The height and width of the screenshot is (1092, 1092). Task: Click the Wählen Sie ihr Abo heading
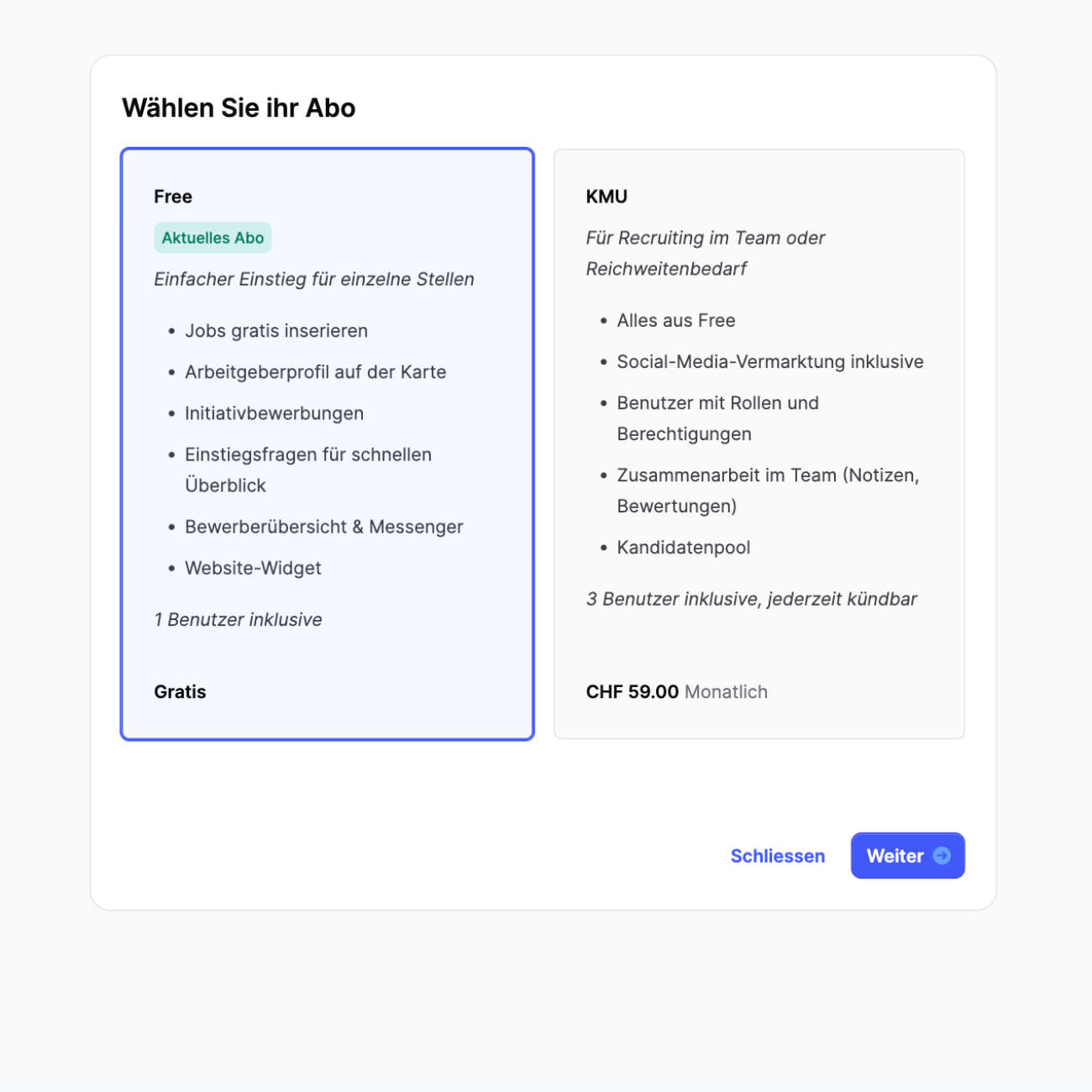coord(239,108)
